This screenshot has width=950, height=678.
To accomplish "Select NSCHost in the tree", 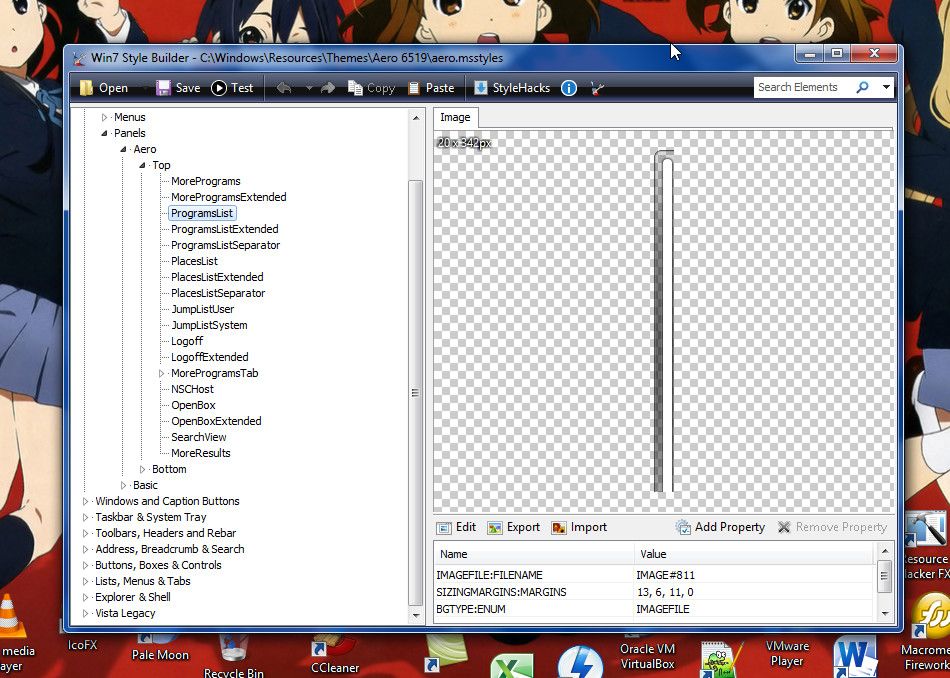I will point(192,389).
